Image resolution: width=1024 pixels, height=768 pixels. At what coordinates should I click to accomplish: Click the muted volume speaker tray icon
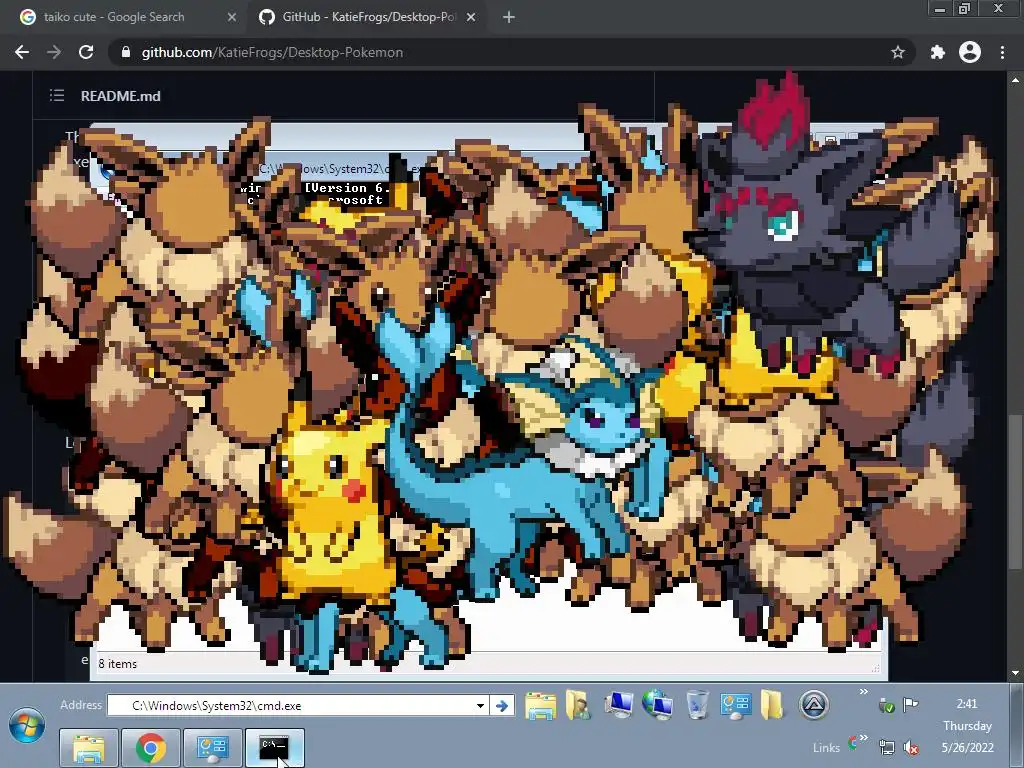(x=910, y=747)
